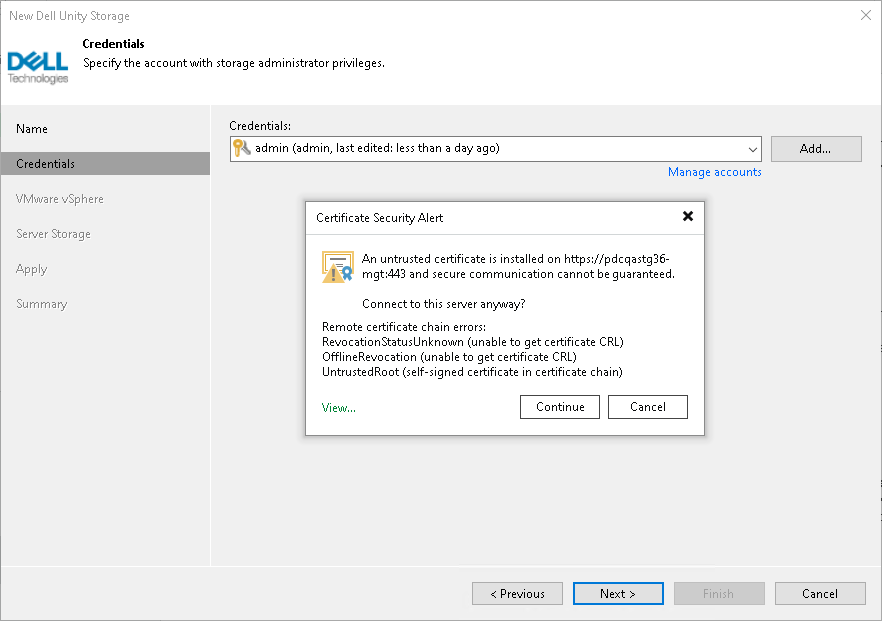Click the UntrustedRoot error line

[472, 372]
